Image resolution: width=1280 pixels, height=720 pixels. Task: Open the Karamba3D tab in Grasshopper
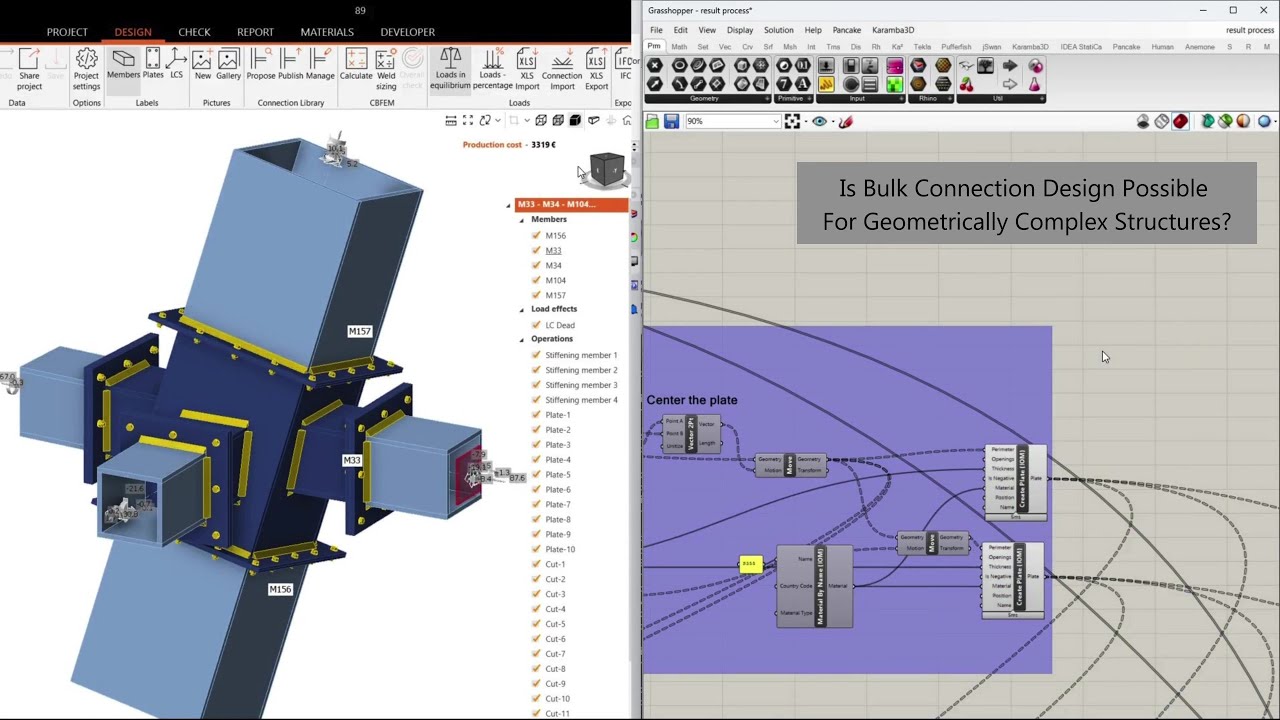(1030, 47)
